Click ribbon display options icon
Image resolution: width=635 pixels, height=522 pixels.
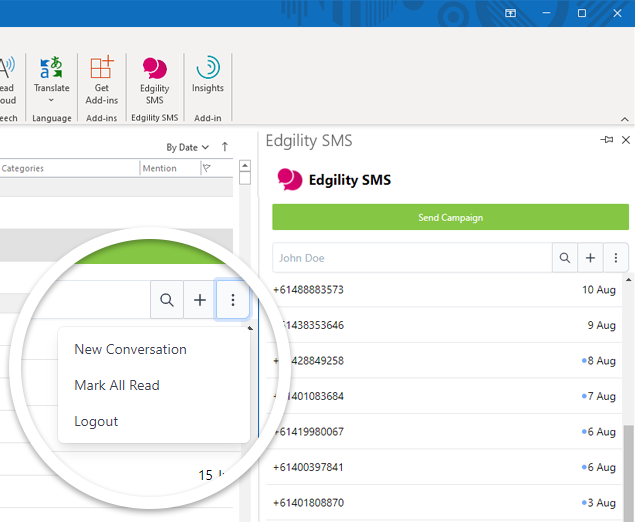[x=510, y=13]
